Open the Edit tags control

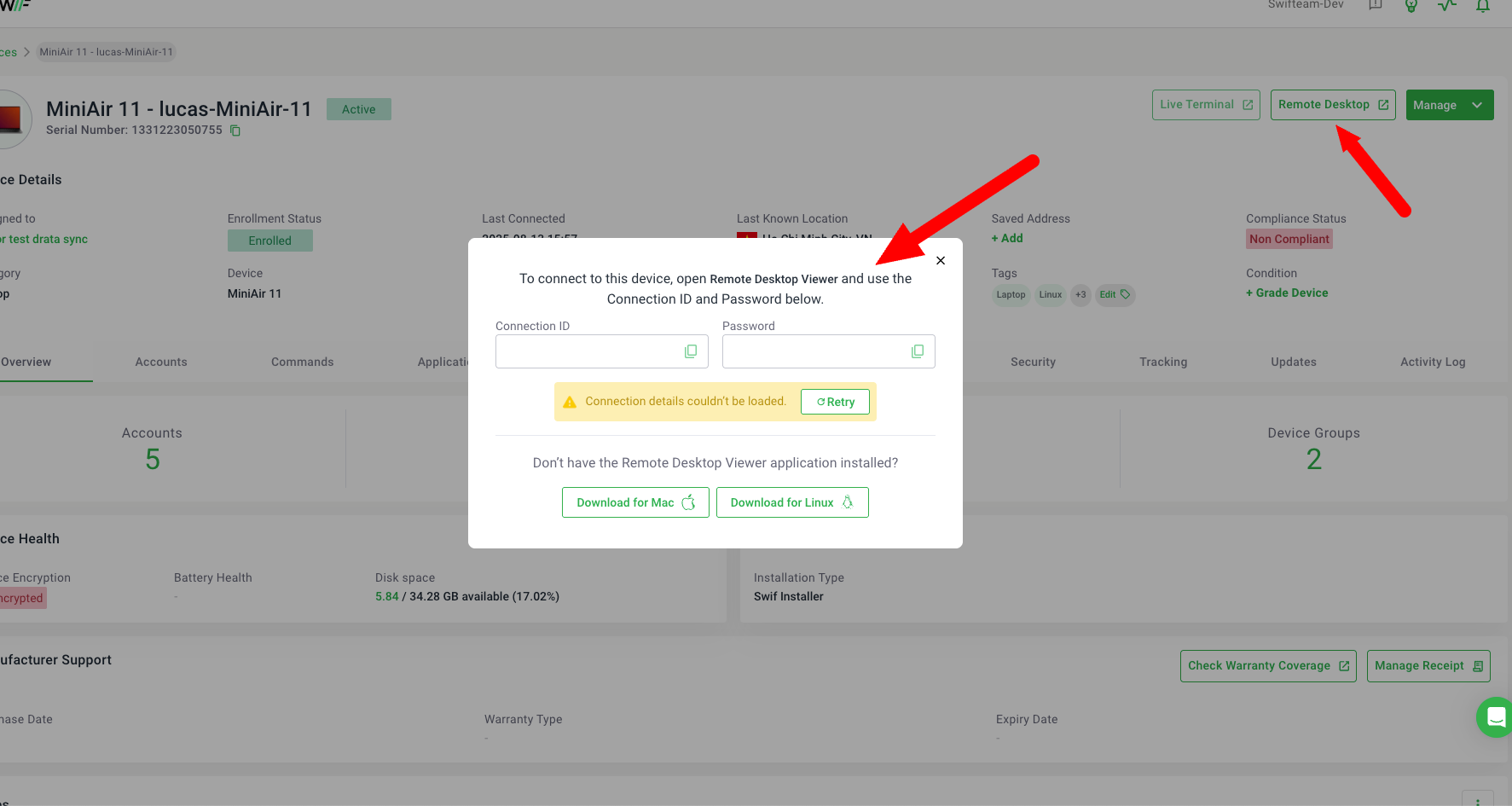click(1114, 295)
